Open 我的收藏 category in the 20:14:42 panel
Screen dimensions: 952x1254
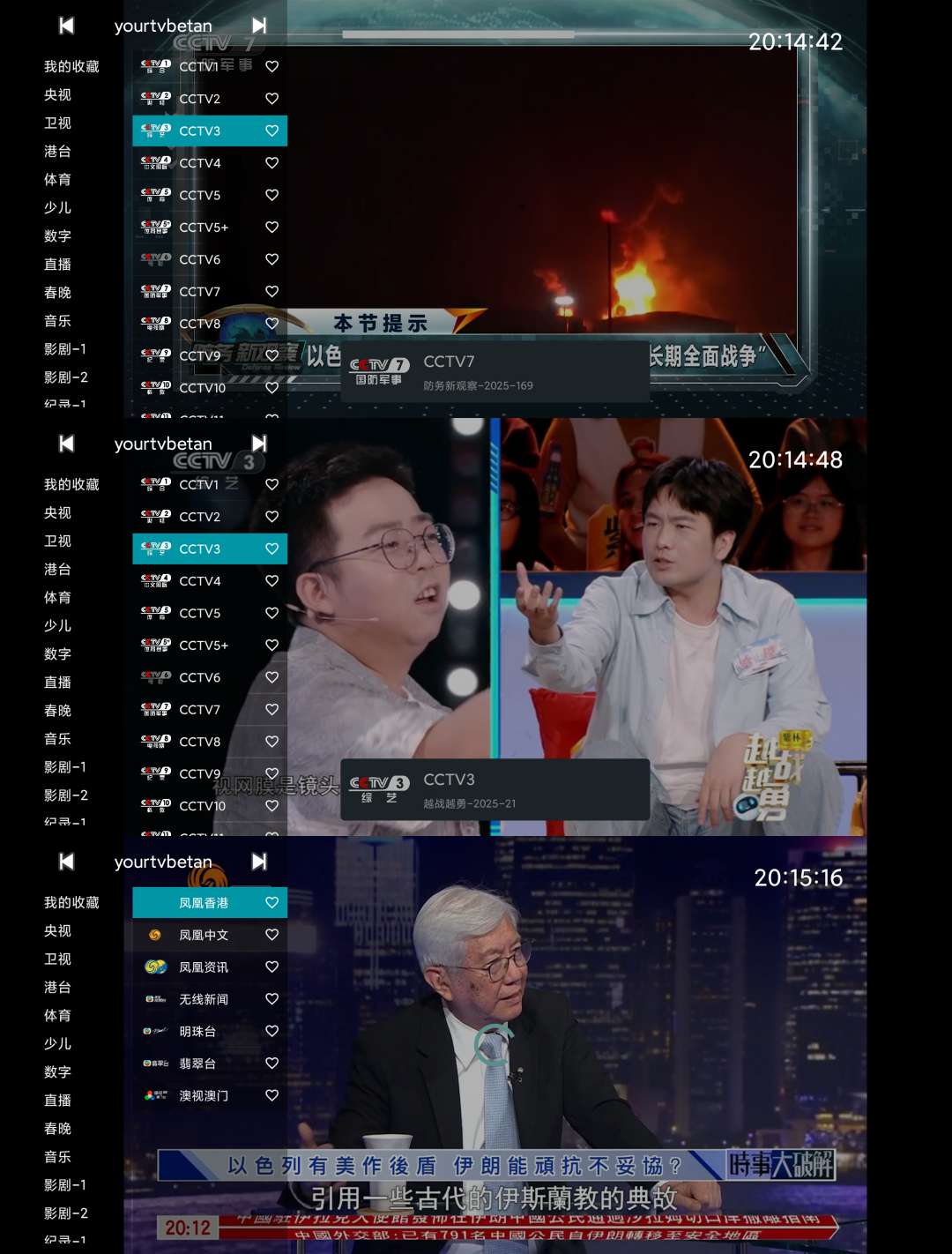(x=71, y=67)
